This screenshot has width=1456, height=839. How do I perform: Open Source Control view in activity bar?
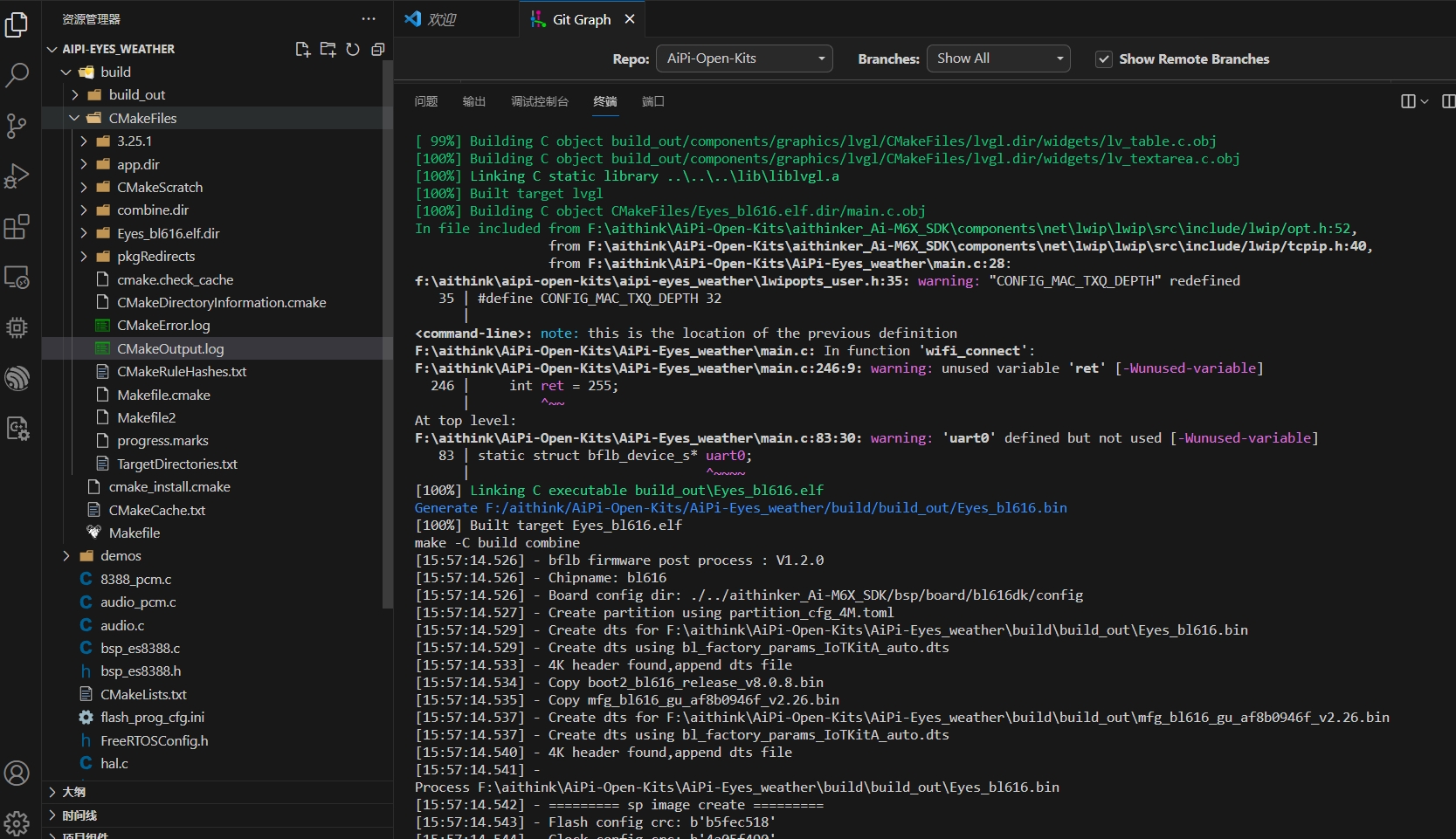[17, 126]
